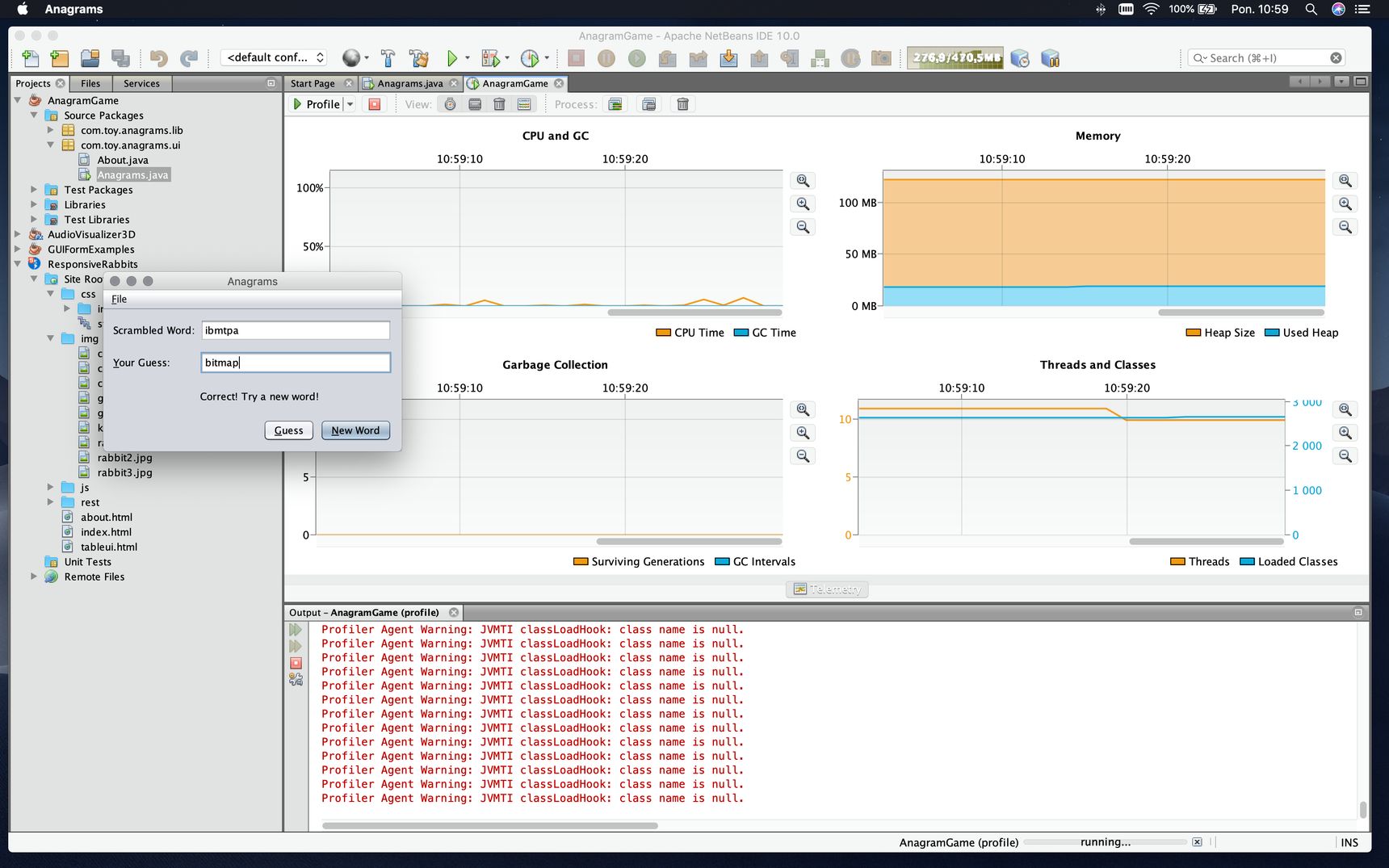The image size is (1389, 868).
Task: Click the Output panel horizontal scrollbar
Action: 490,826
